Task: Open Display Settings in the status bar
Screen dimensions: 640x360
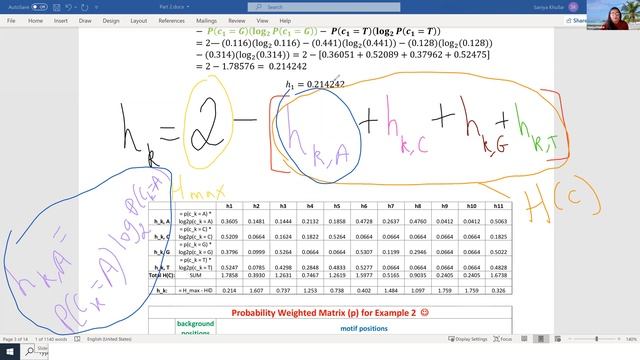Action: (467, 339)
